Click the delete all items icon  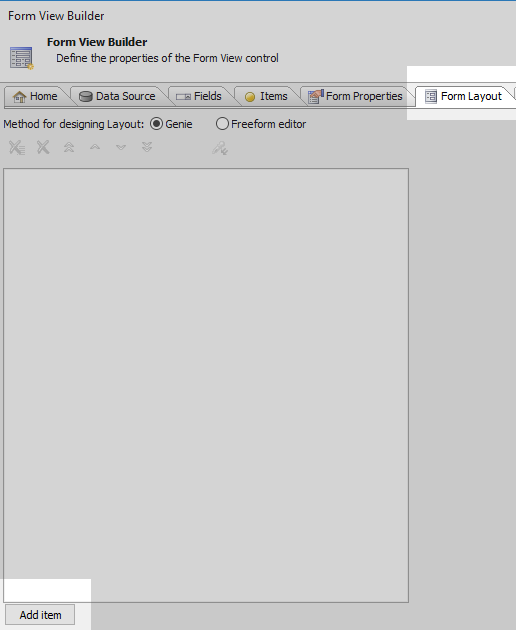click(17, 147)
